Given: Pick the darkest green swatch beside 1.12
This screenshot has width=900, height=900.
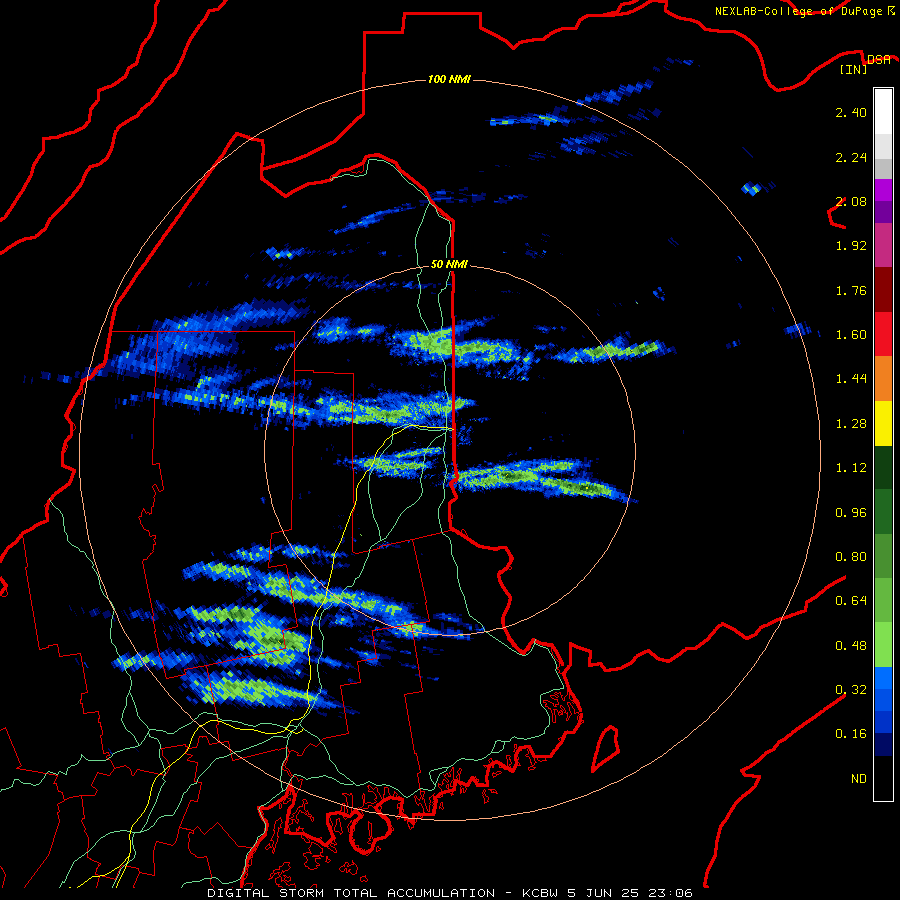Looking at the screenshot, I should click(883, 468).
